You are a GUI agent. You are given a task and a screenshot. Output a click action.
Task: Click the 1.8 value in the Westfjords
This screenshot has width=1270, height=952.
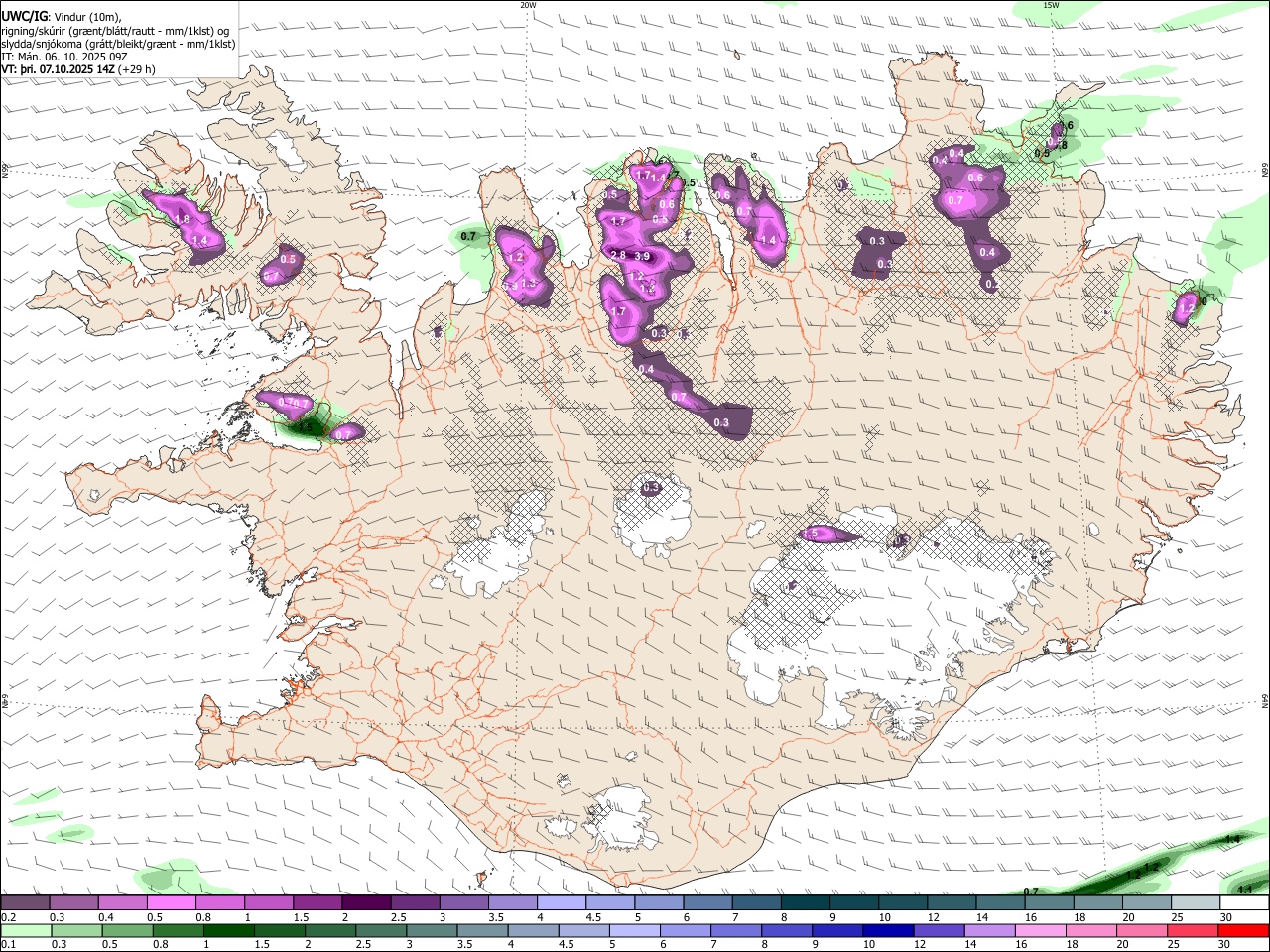click(182, 219)
